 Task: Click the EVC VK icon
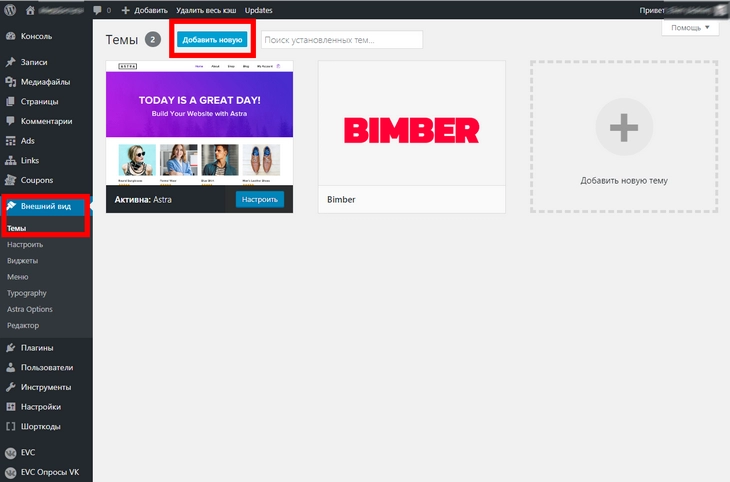[x=11, y=452]
